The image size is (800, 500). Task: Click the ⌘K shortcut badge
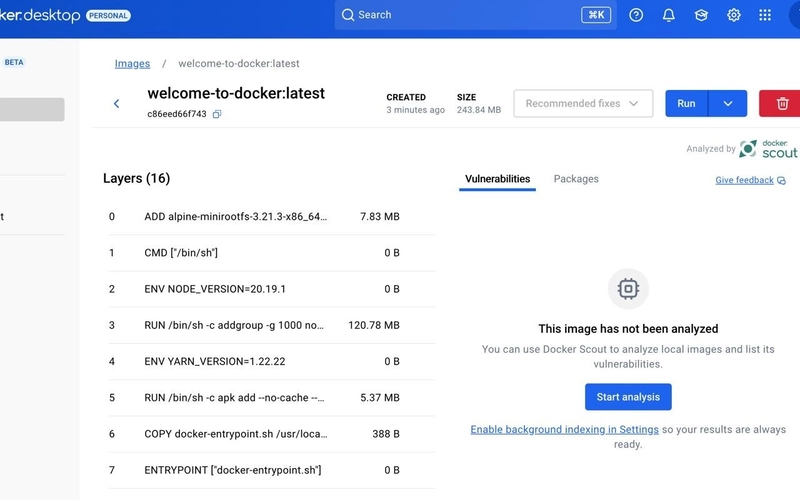coord(596,15)
